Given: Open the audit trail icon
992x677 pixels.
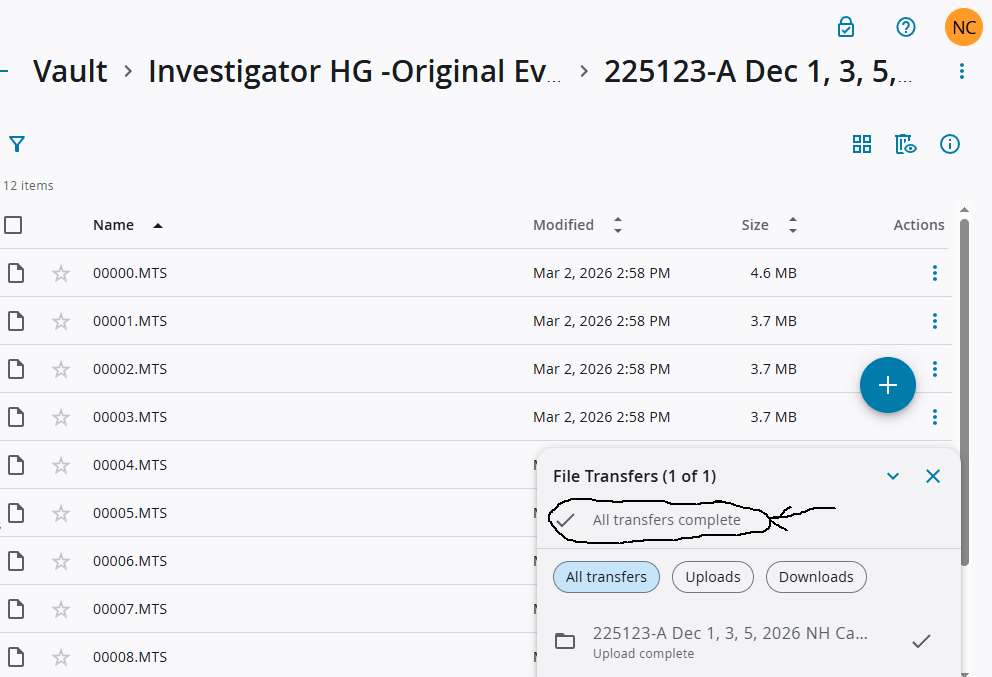Looking at the screenshot, I should pyautogui.click(x=905, y=144).
